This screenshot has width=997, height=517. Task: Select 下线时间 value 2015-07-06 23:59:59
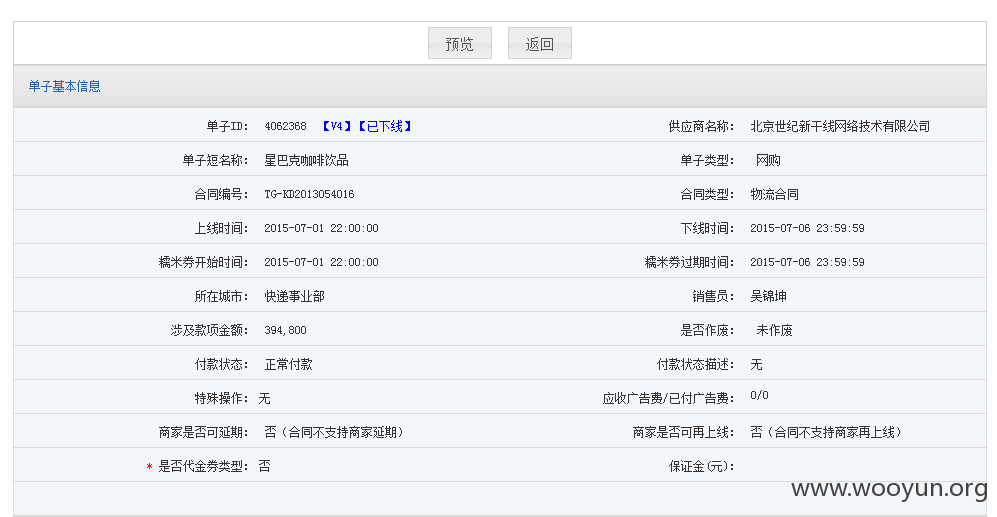[808, 228]
